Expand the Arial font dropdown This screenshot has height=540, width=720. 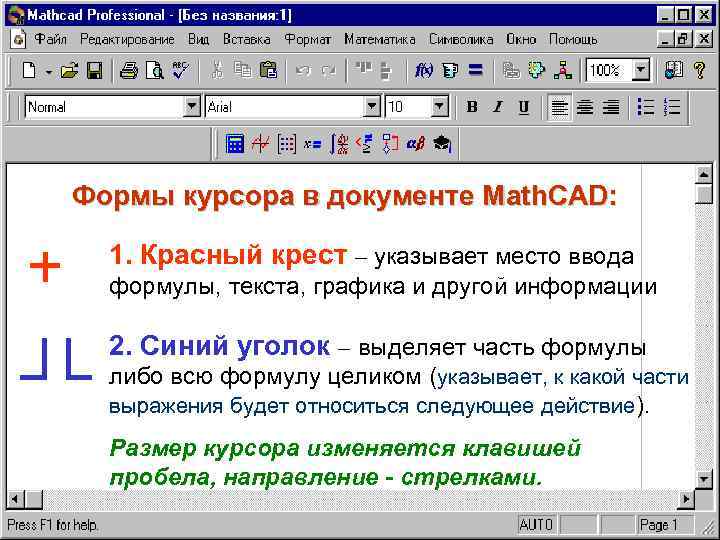[371, 107]
